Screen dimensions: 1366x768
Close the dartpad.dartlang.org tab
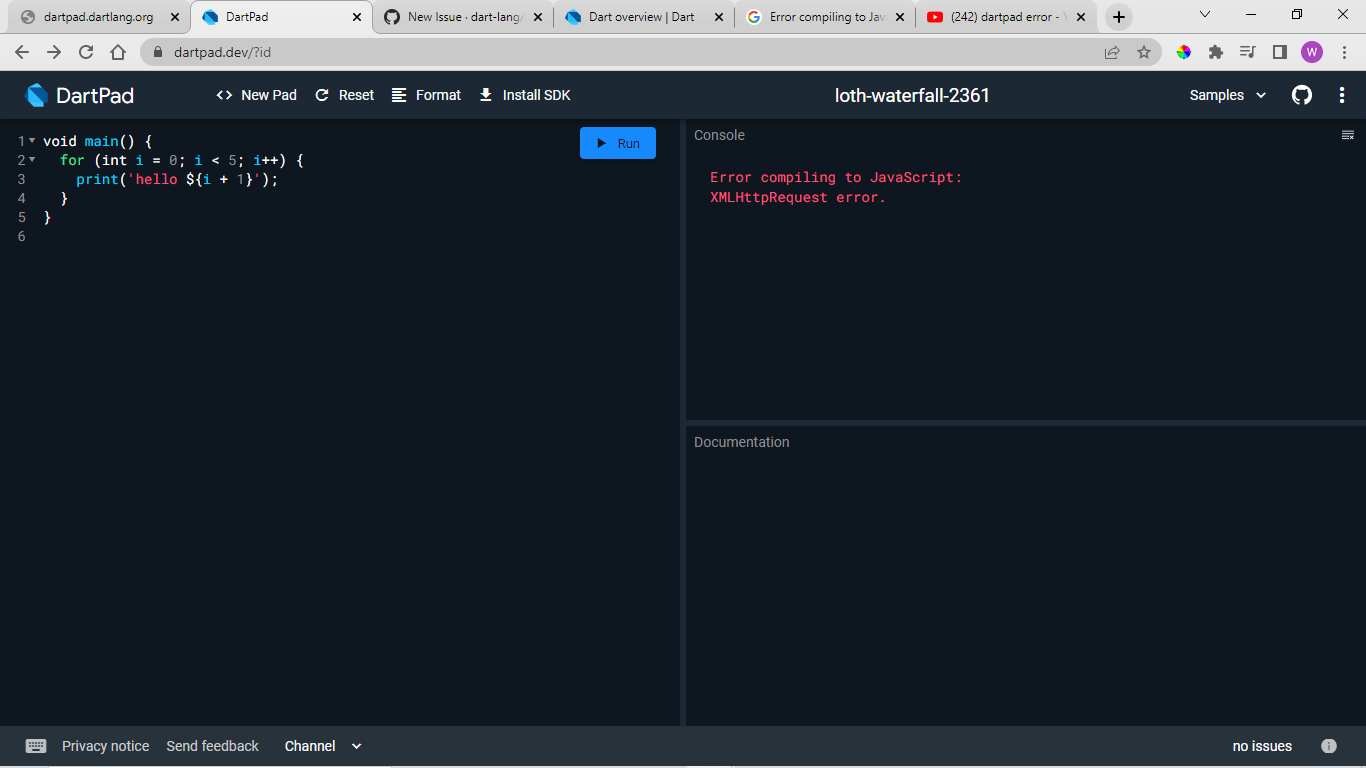(175, 17)
